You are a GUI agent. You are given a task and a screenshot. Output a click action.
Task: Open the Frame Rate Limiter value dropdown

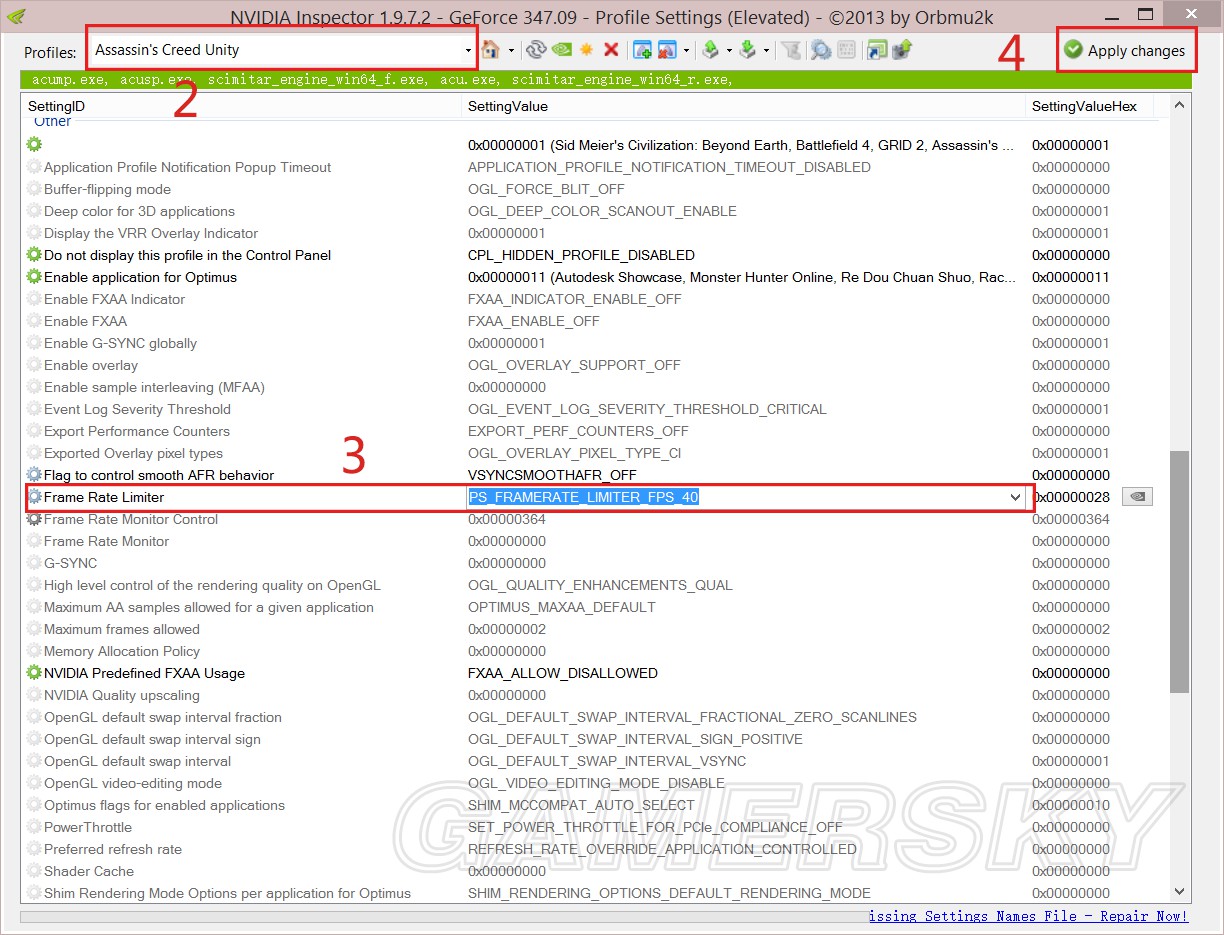click(x=1015, y=497)
